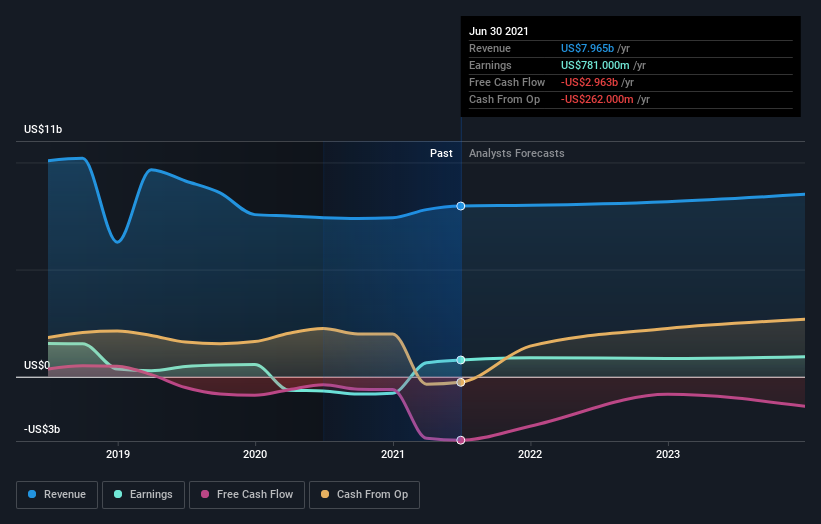Toggle the Revenue series legend button

click(57, 495)
